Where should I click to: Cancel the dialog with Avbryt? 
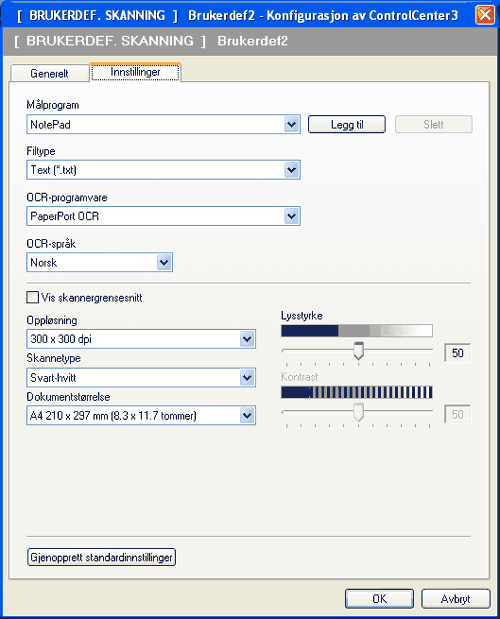[x=456, y=599]
